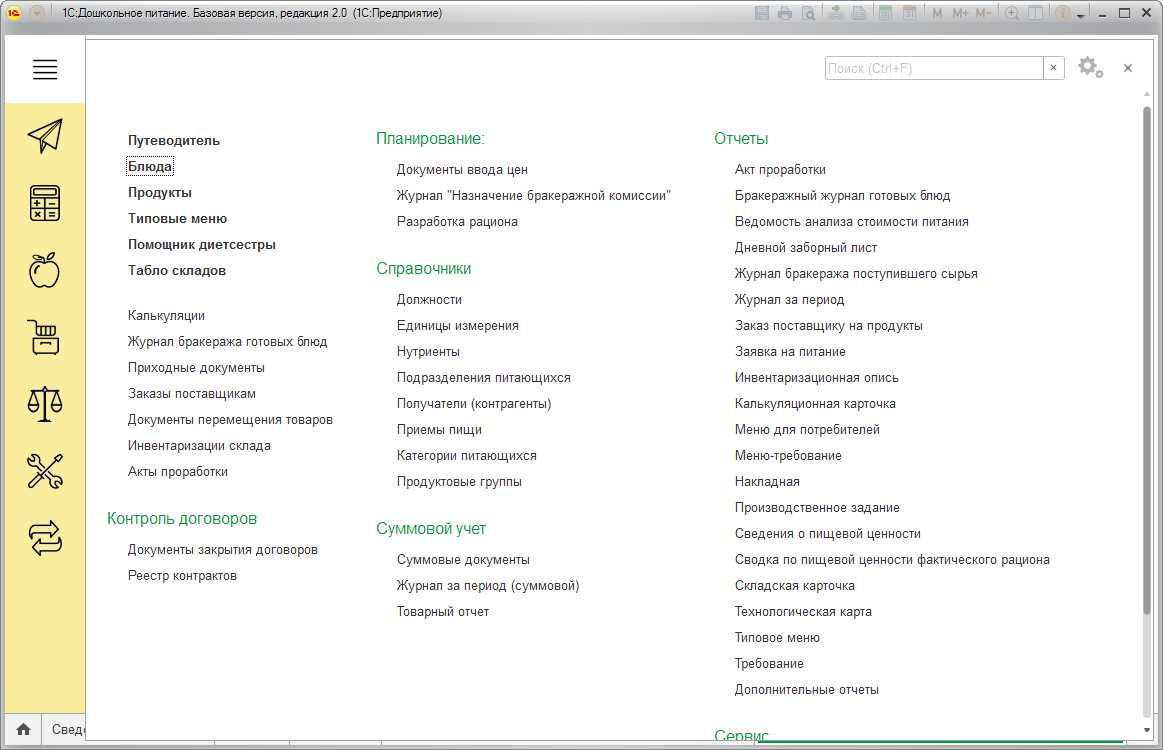Click the home icon in bottom bar
Screen dimensions: 1163x750
point(23,730)
